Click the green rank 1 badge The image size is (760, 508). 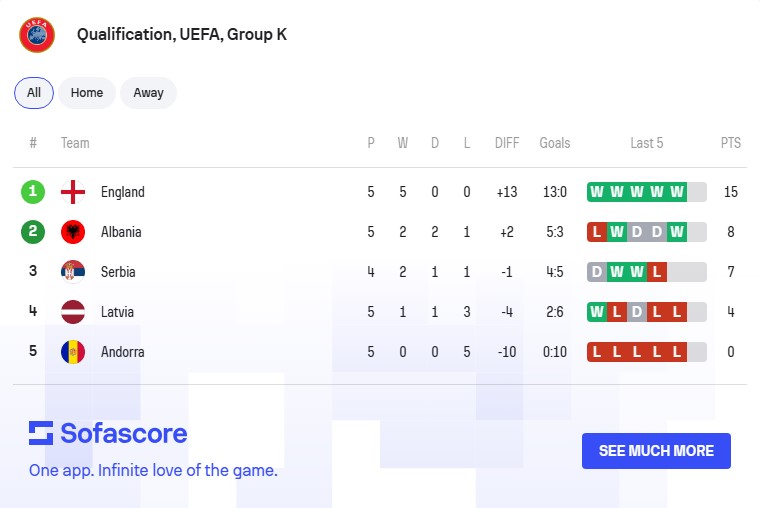point(33,192)
